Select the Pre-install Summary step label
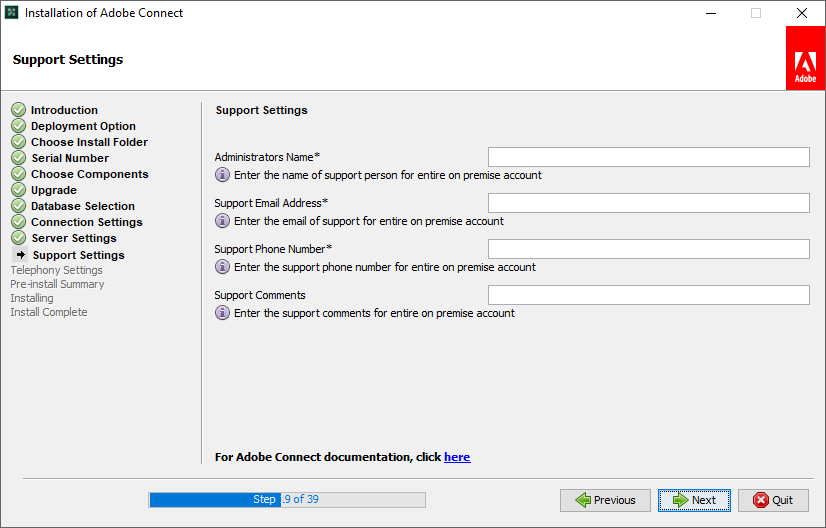Viewport: 826px width, 528px height. (57, 284)
